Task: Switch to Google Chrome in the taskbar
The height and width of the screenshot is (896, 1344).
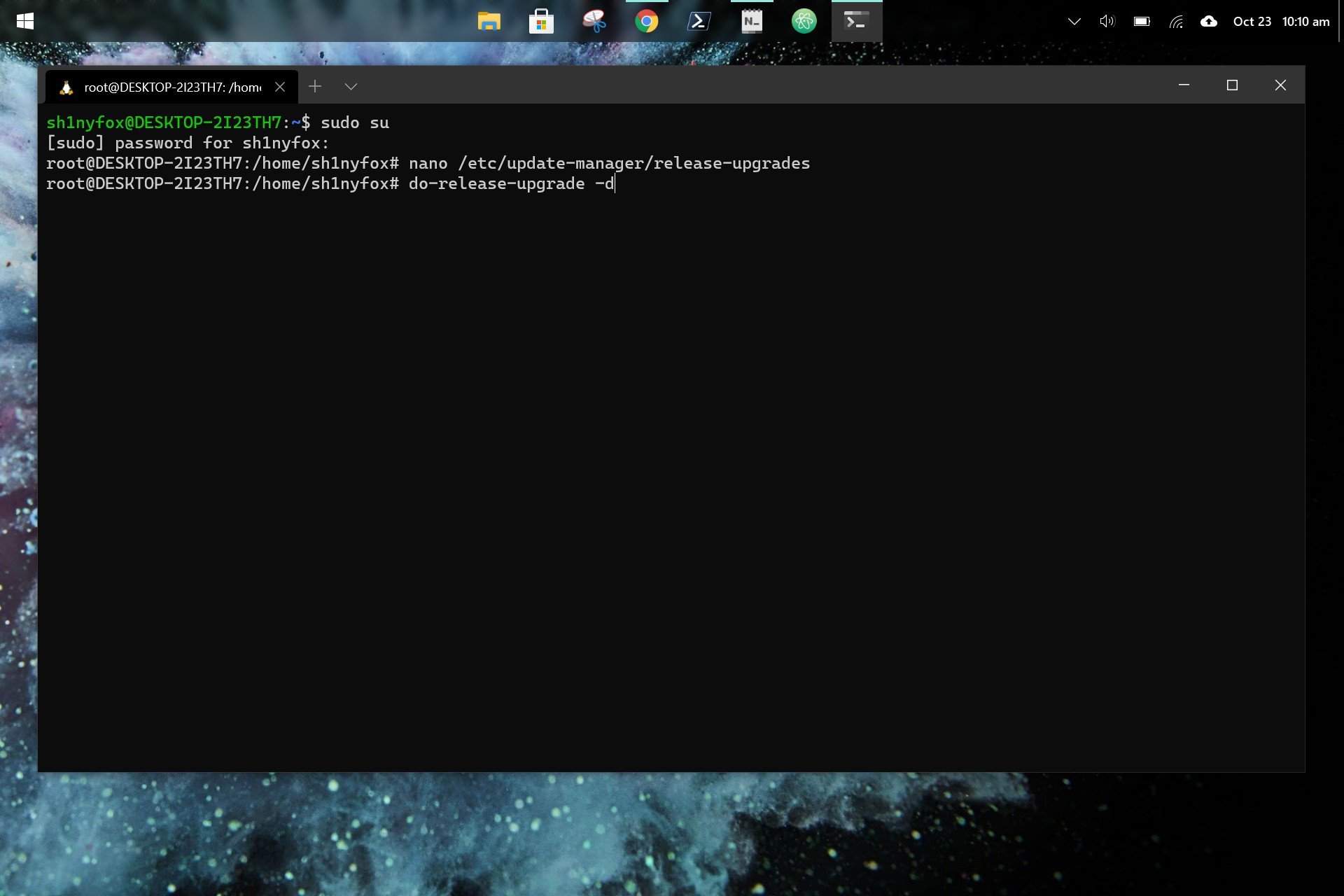Action: pyautogui.click(x=646, y=22)
